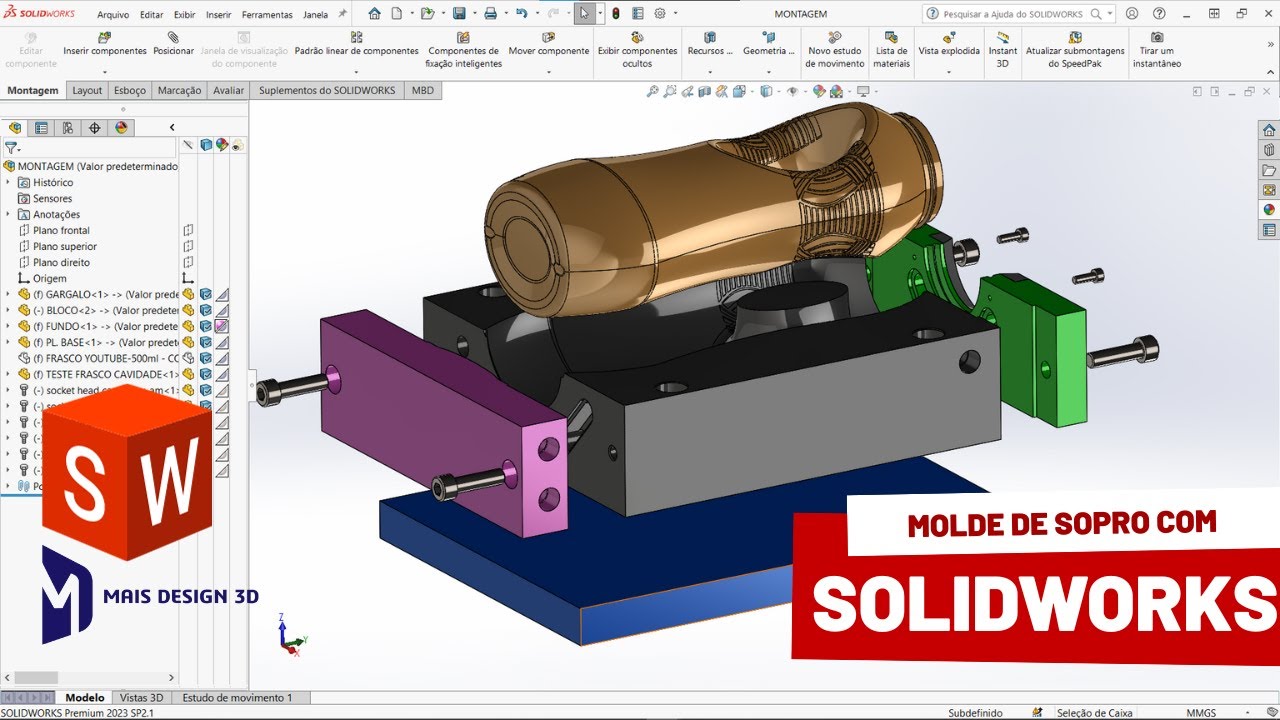
Task: Switch to the Avaliar tab
Action: pyautogui.click(x=228, y=90)
